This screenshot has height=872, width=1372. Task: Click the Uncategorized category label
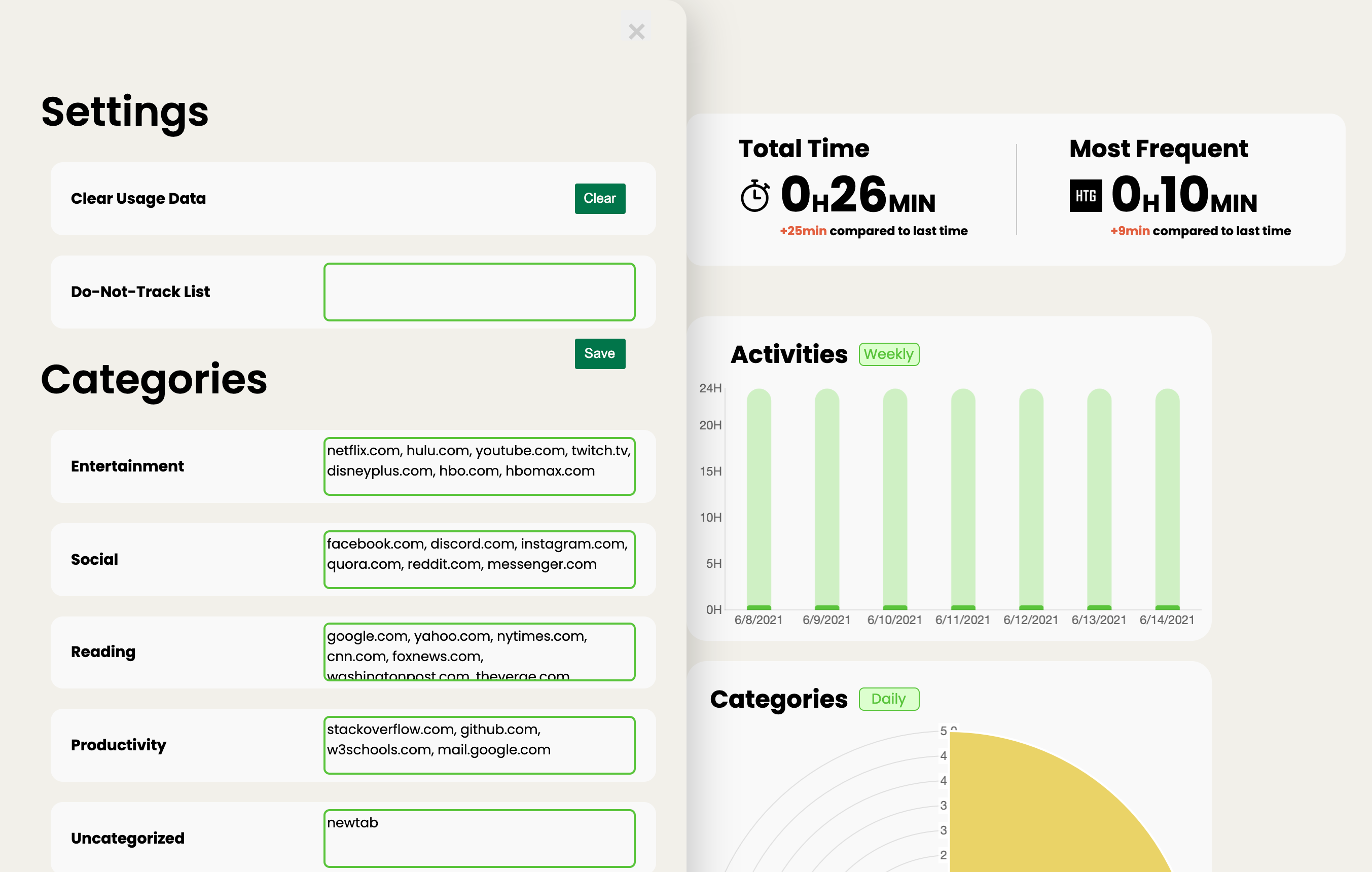point(128,838)
